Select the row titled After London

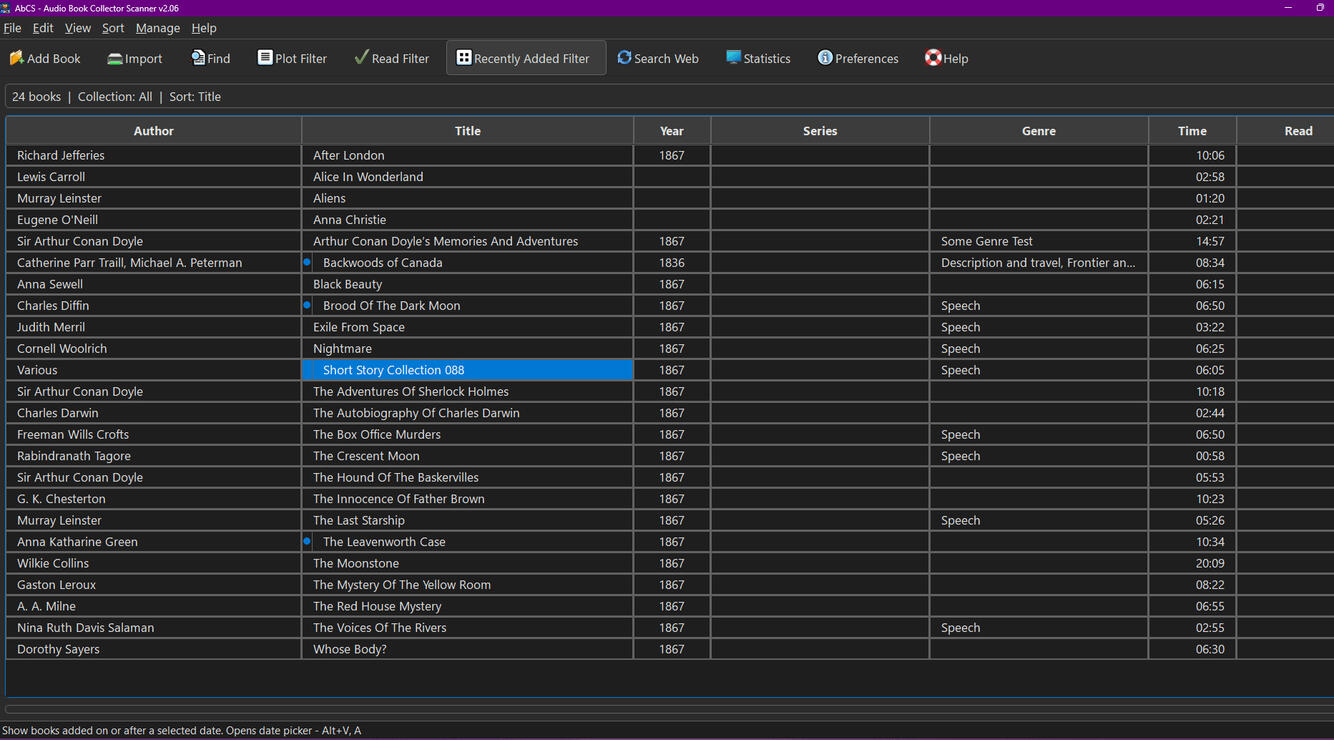click(669, 155)
